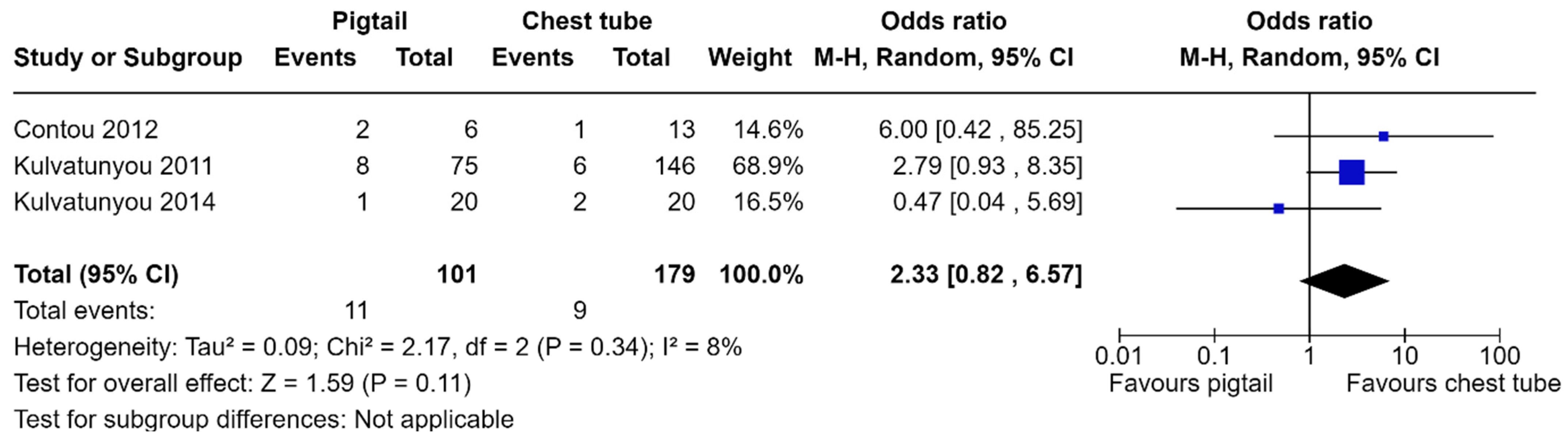Click the Test for overall effect line

coord(242,384)
